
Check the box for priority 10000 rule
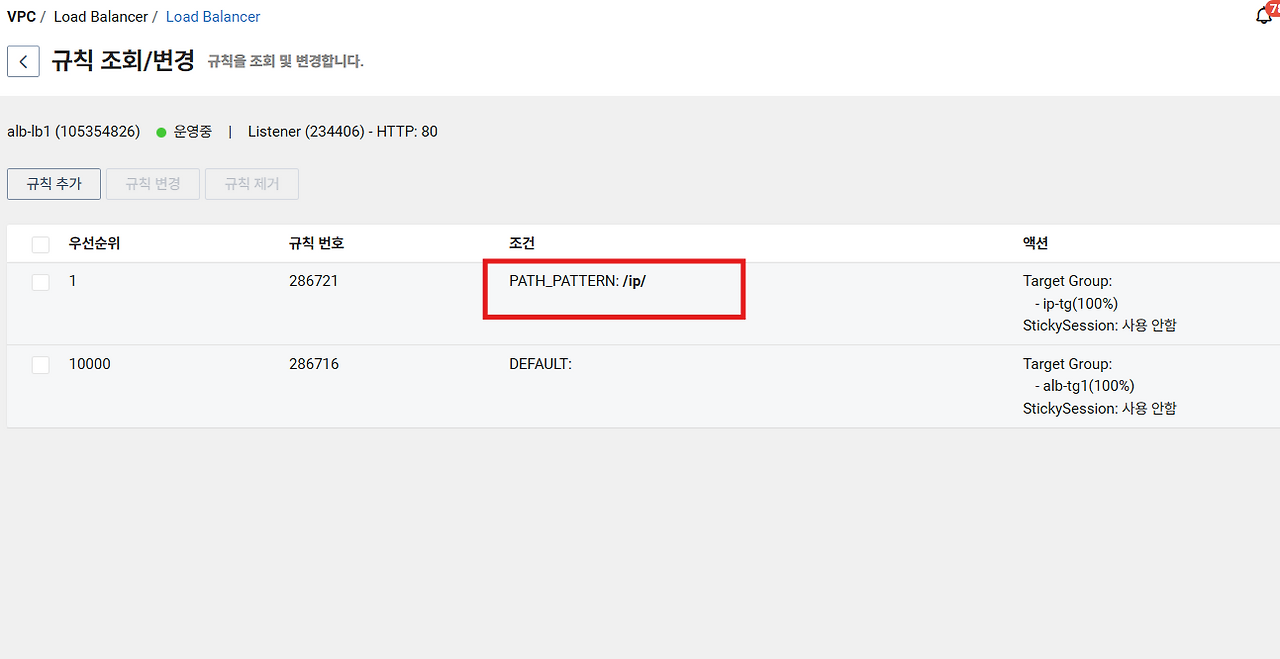(x=40, y=365)
